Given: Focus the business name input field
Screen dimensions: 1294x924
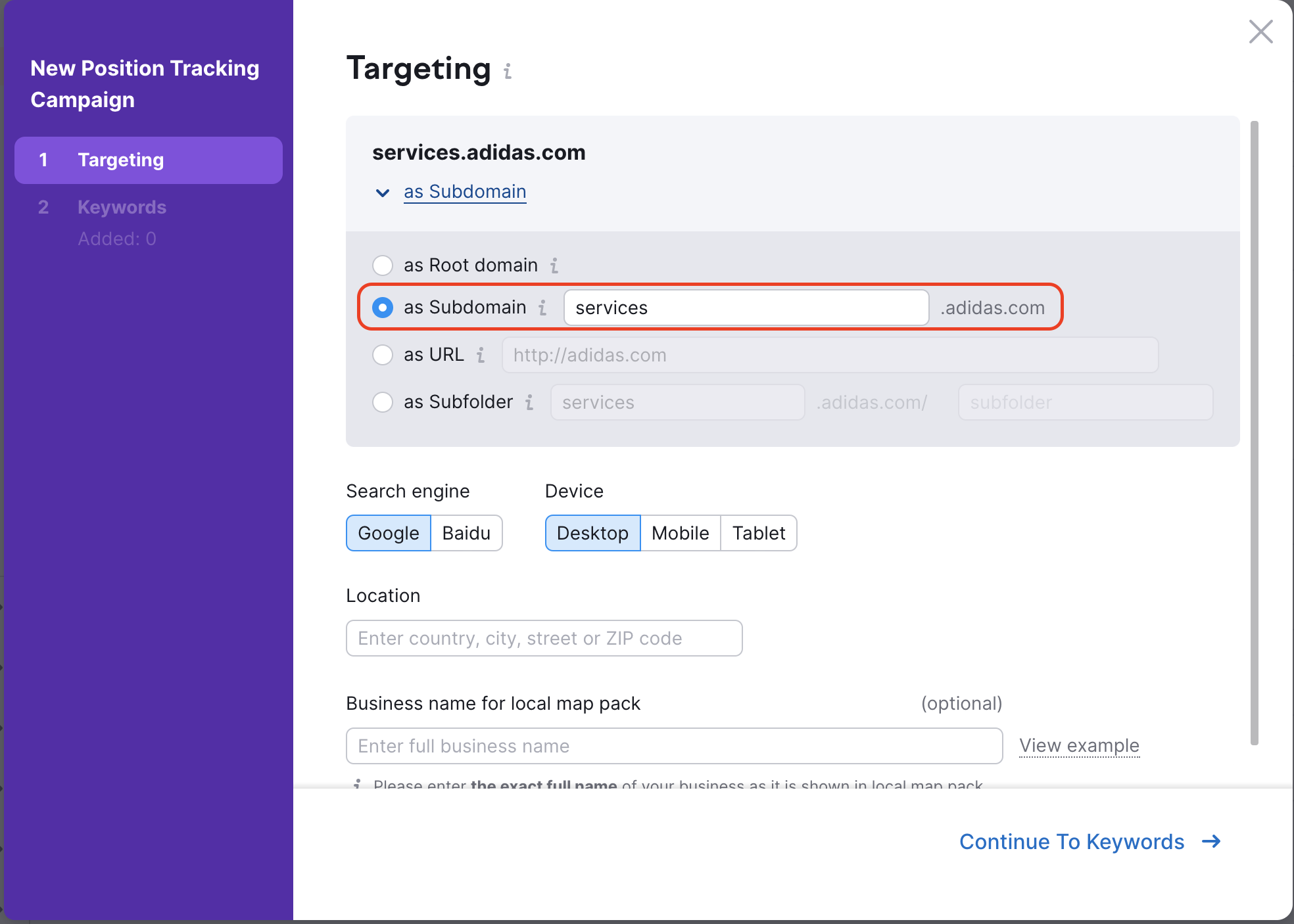Looking at the screenshot, I should pyautogui.click(x=674, y=746).
